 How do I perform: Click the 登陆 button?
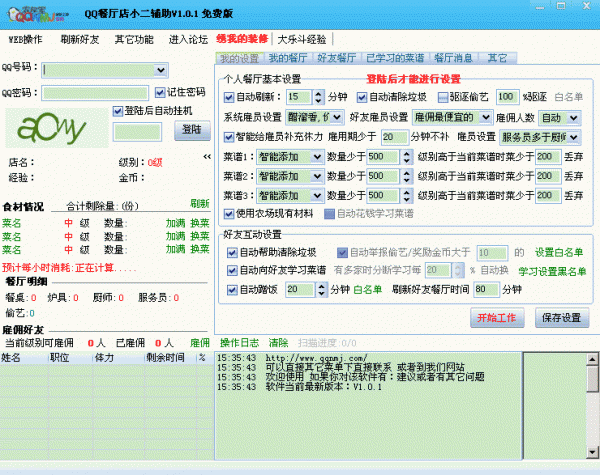[x=192, y=130]
